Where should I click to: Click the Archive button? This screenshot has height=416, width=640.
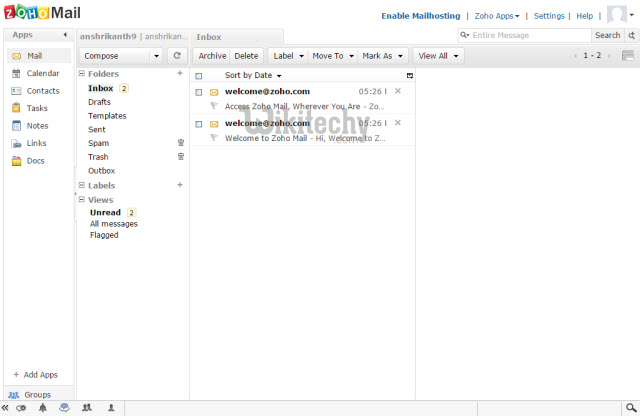[212, 56]
